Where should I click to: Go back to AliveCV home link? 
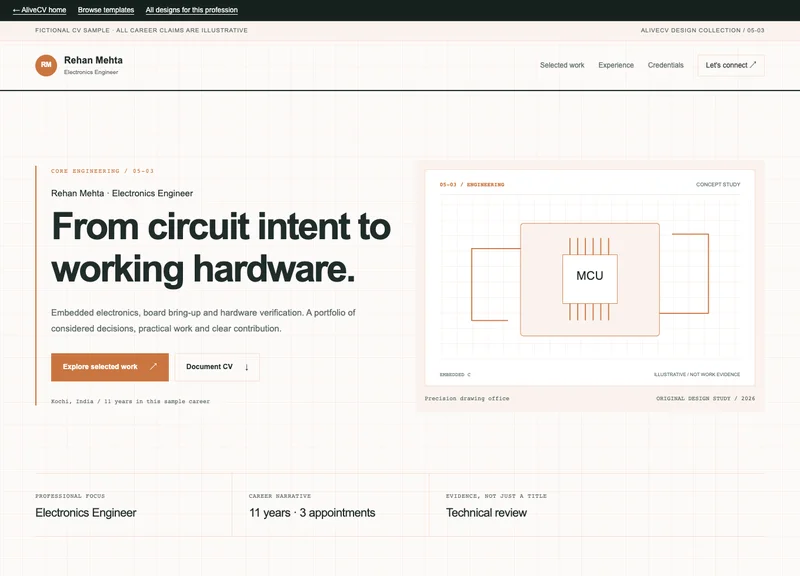point(39,10)
